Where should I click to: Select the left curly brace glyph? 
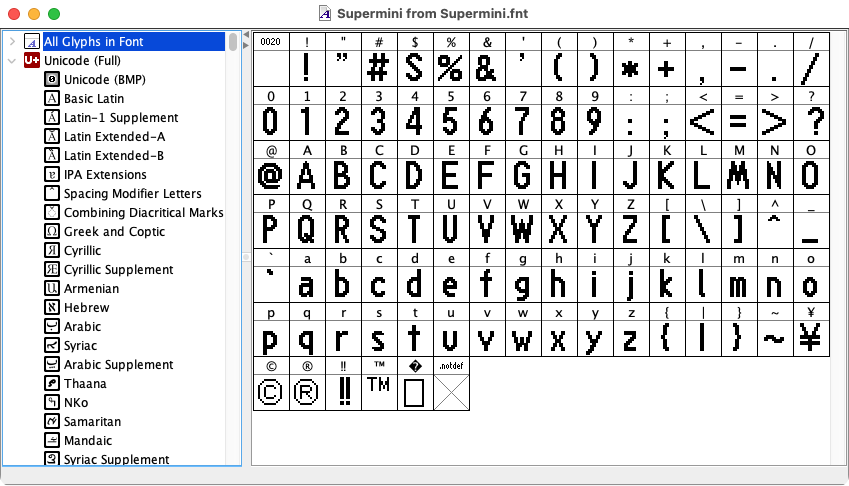pos(667,330)
